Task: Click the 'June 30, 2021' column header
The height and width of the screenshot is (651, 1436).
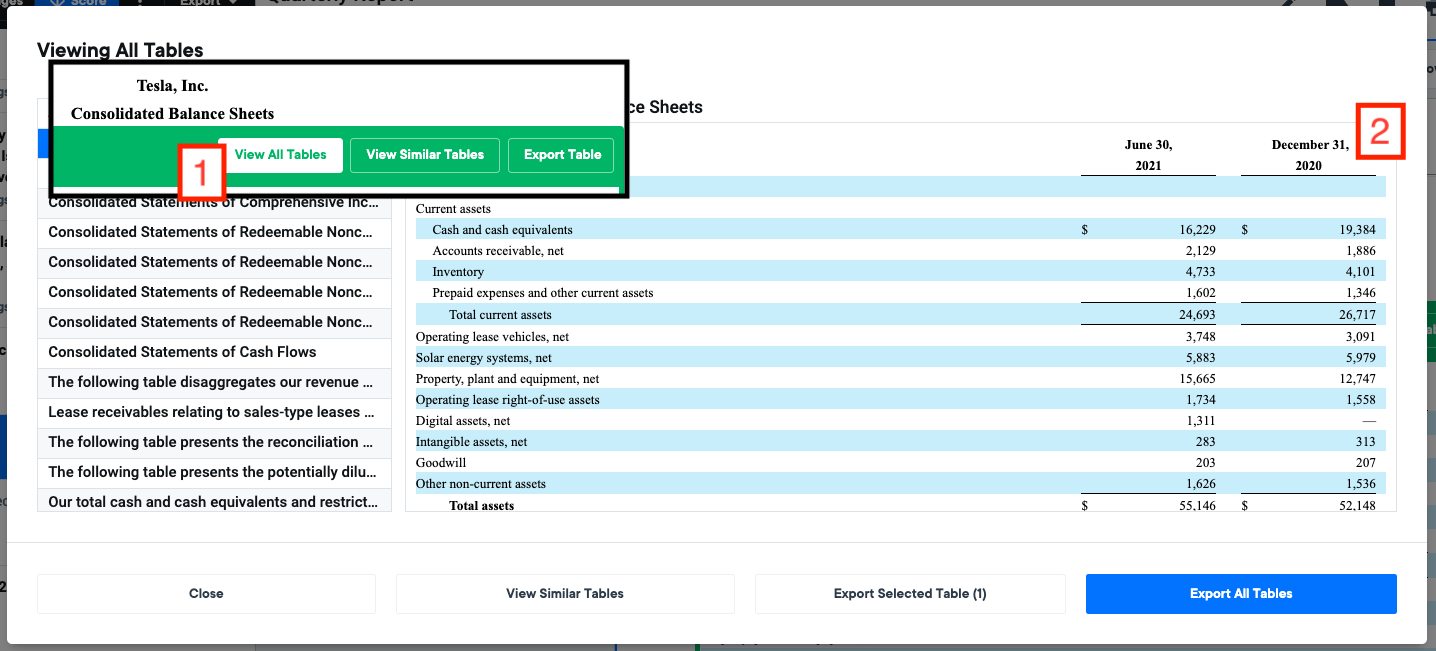Action: click(x=1148, y=155)
